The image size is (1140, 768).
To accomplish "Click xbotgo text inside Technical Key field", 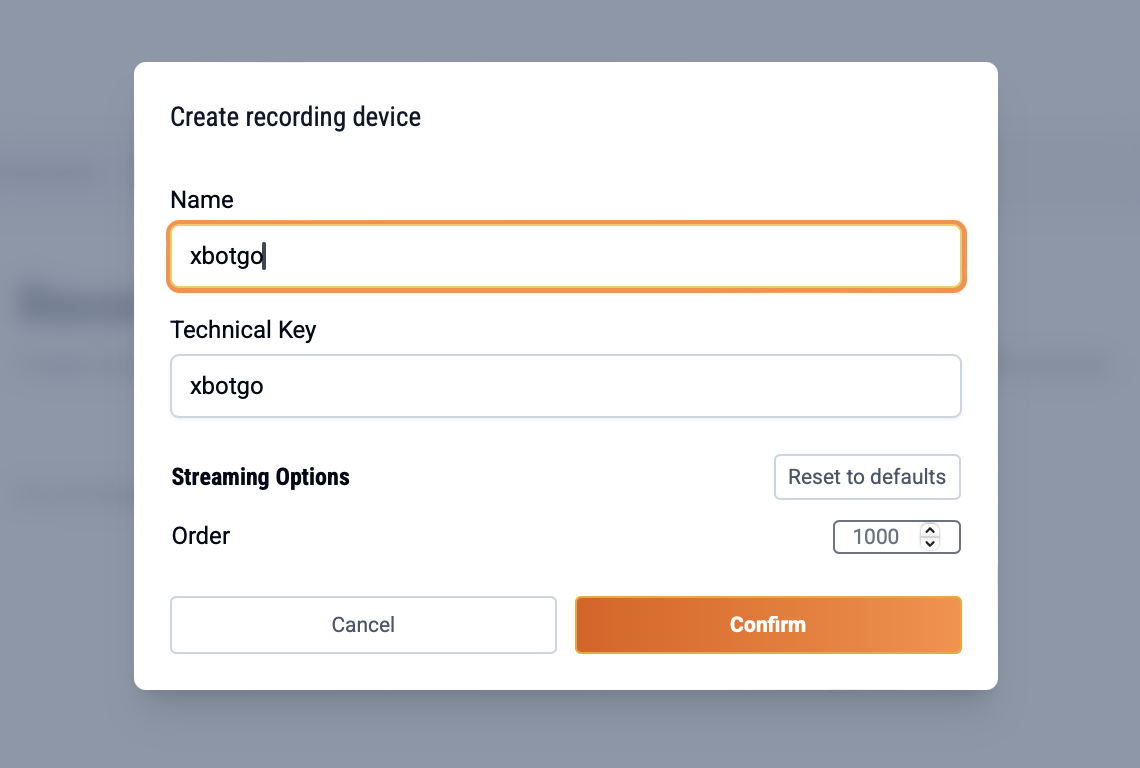I will pyautogui.click(x=226, y=386).
